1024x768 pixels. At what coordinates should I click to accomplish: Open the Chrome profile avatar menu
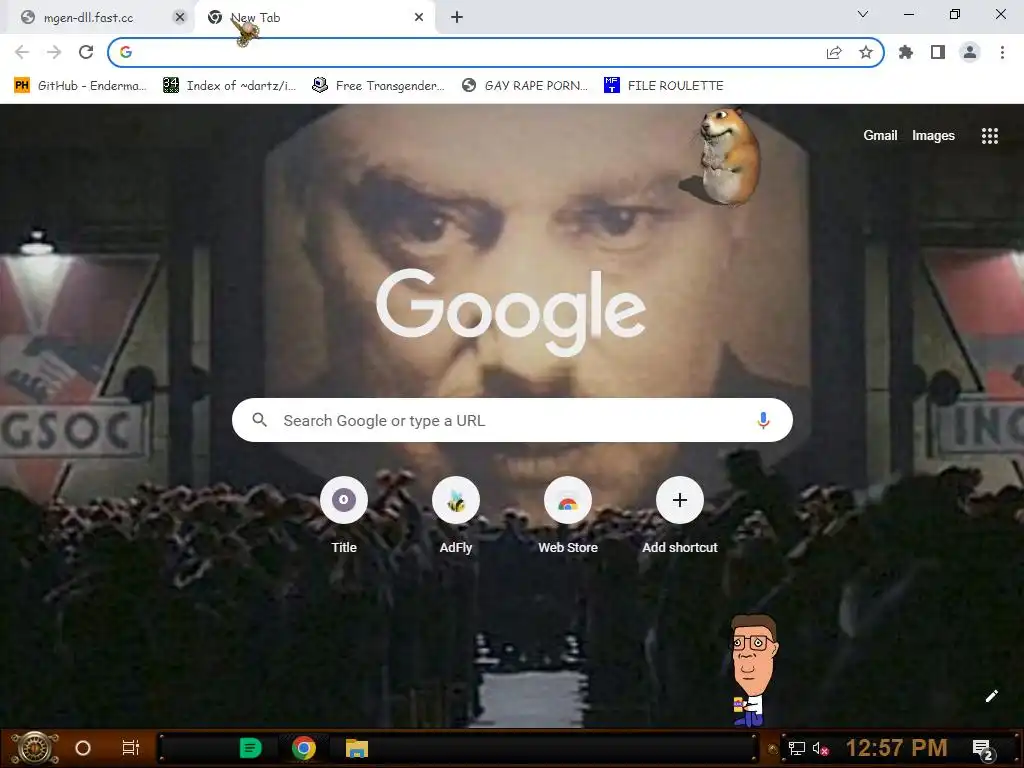pos(970,52)
